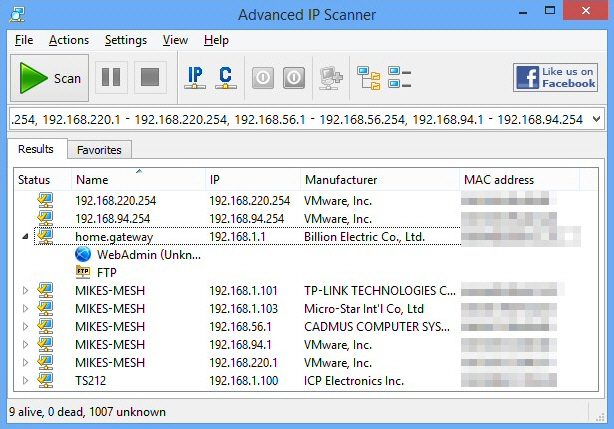
Task: Click into the IP range input field
Action: pyautogui.click(x=300, y=119)
